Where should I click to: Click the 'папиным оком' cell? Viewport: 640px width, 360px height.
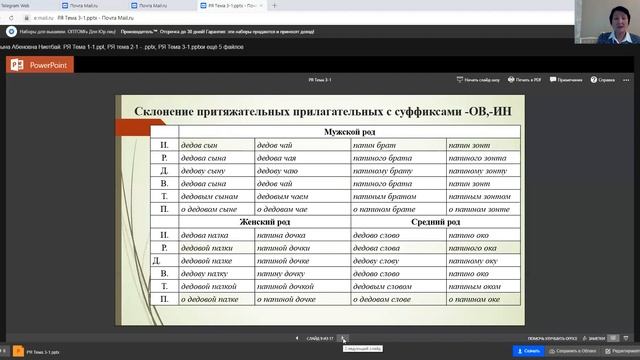coord(483,286)
